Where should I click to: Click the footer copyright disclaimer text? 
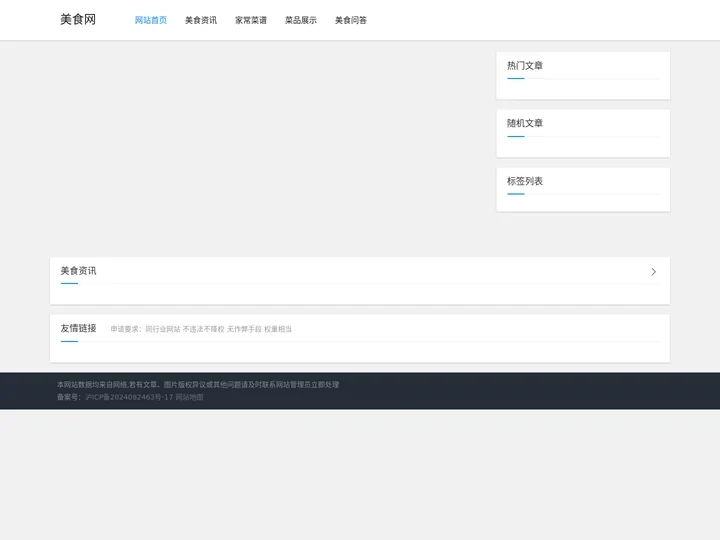[198, 384]
